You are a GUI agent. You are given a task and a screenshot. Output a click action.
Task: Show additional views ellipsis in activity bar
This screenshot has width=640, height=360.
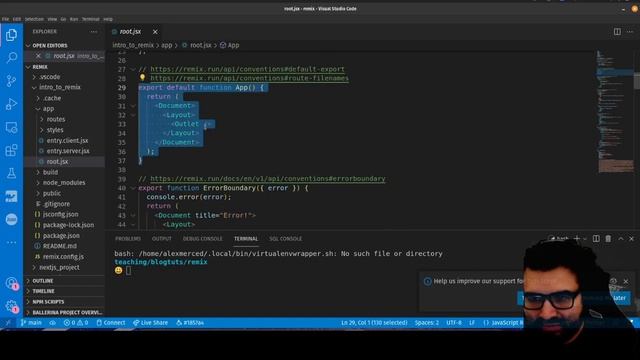[x=11, y=242]
